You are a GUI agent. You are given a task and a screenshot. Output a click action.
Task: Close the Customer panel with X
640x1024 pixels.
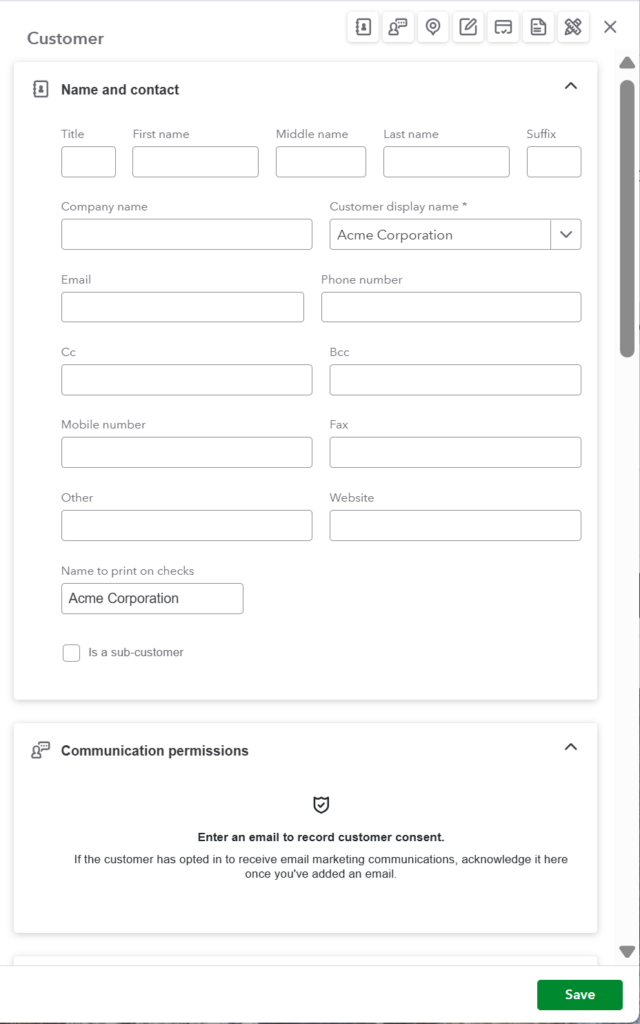coord(610,27)
